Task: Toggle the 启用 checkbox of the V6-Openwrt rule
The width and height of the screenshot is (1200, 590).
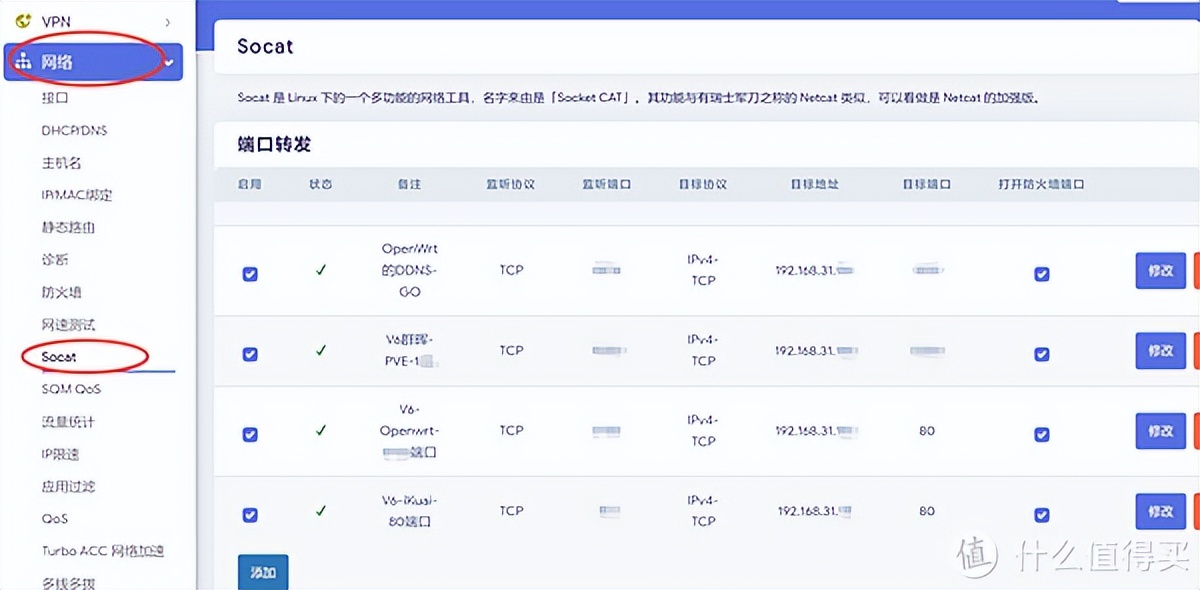Action: click(x=250, y=431)
